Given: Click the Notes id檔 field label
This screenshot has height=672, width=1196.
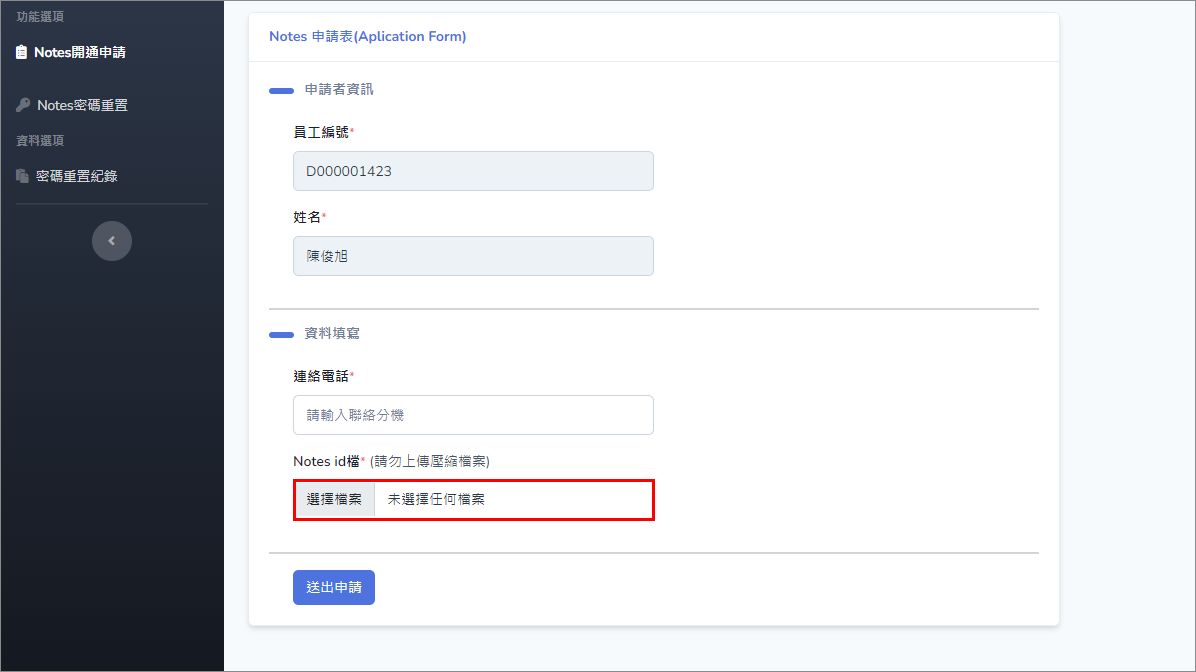Looking at the screenshot, I should [x=326, y=461].
